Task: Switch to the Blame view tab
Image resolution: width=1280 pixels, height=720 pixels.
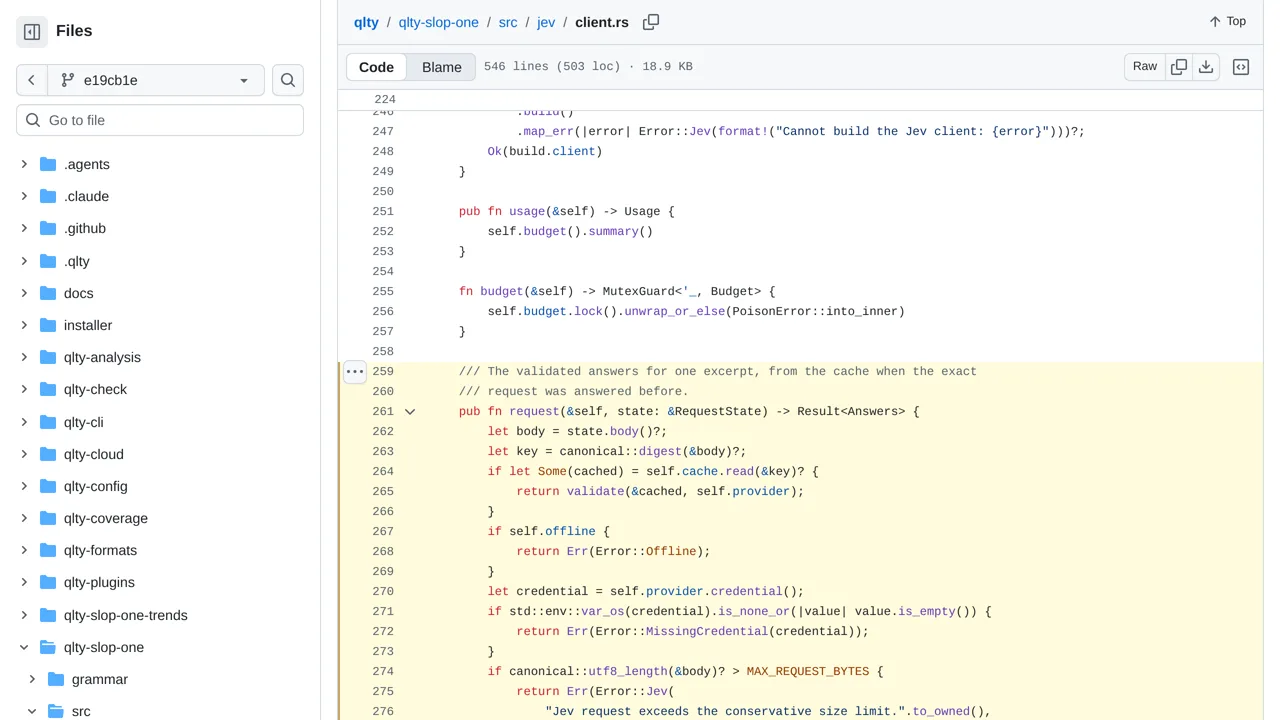Action: click(x=442, y=67)
